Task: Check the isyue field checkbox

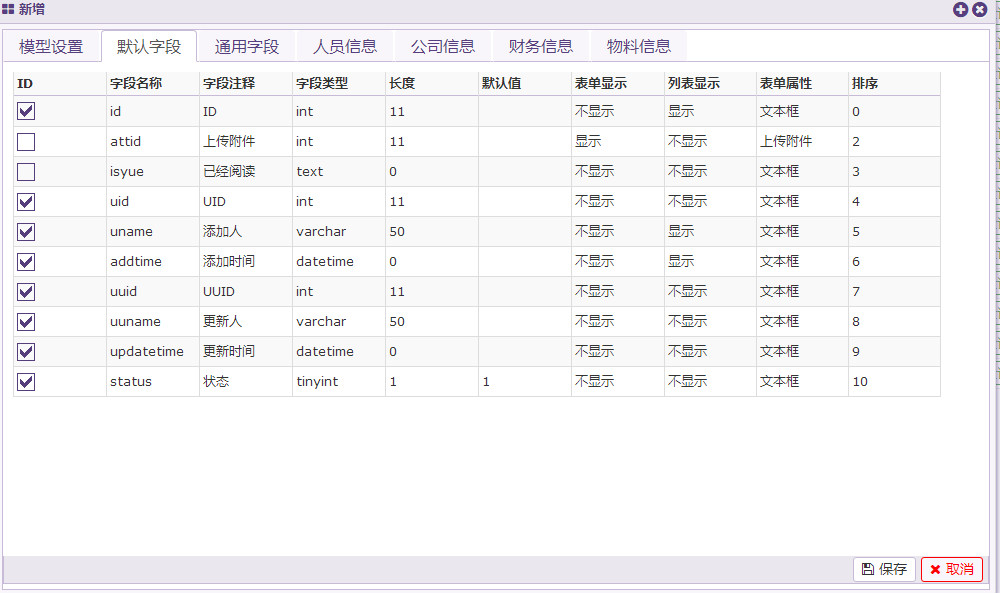Action: (26, 171)
